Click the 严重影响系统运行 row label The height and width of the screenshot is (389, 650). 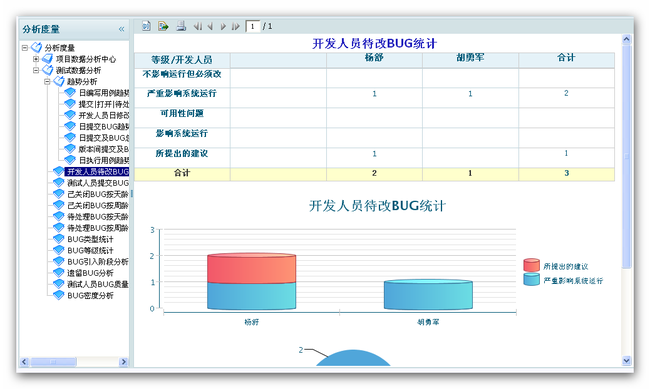point(182,93)
